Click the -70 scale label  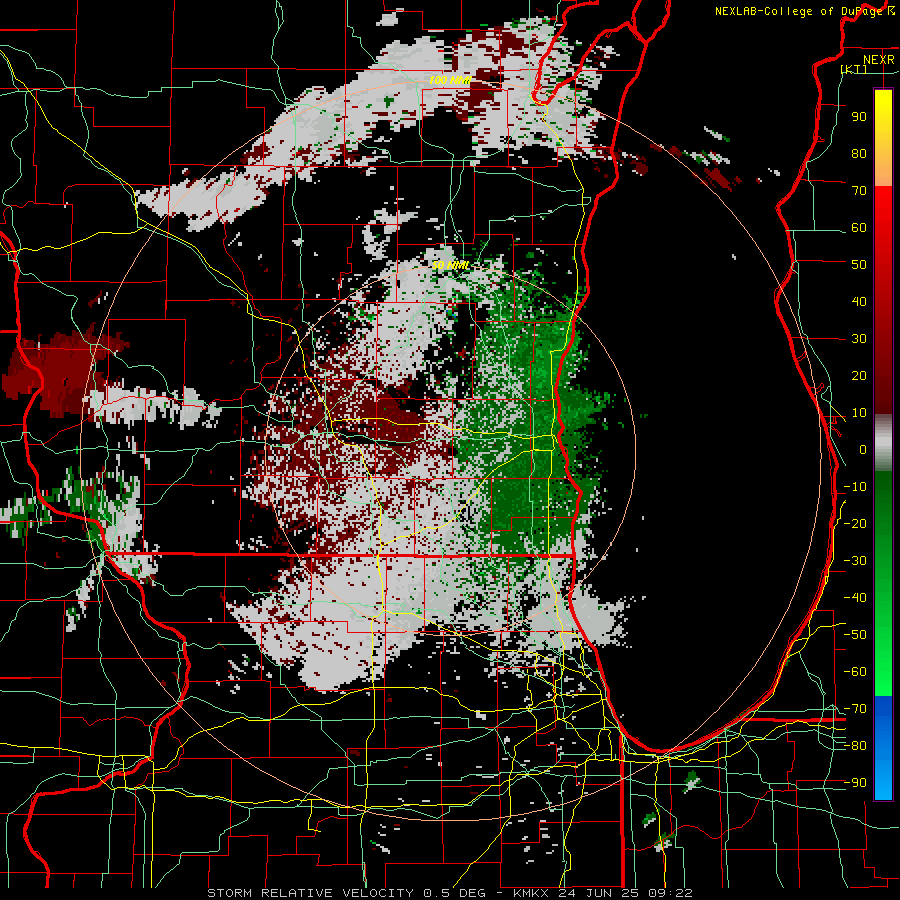(855, 709)
